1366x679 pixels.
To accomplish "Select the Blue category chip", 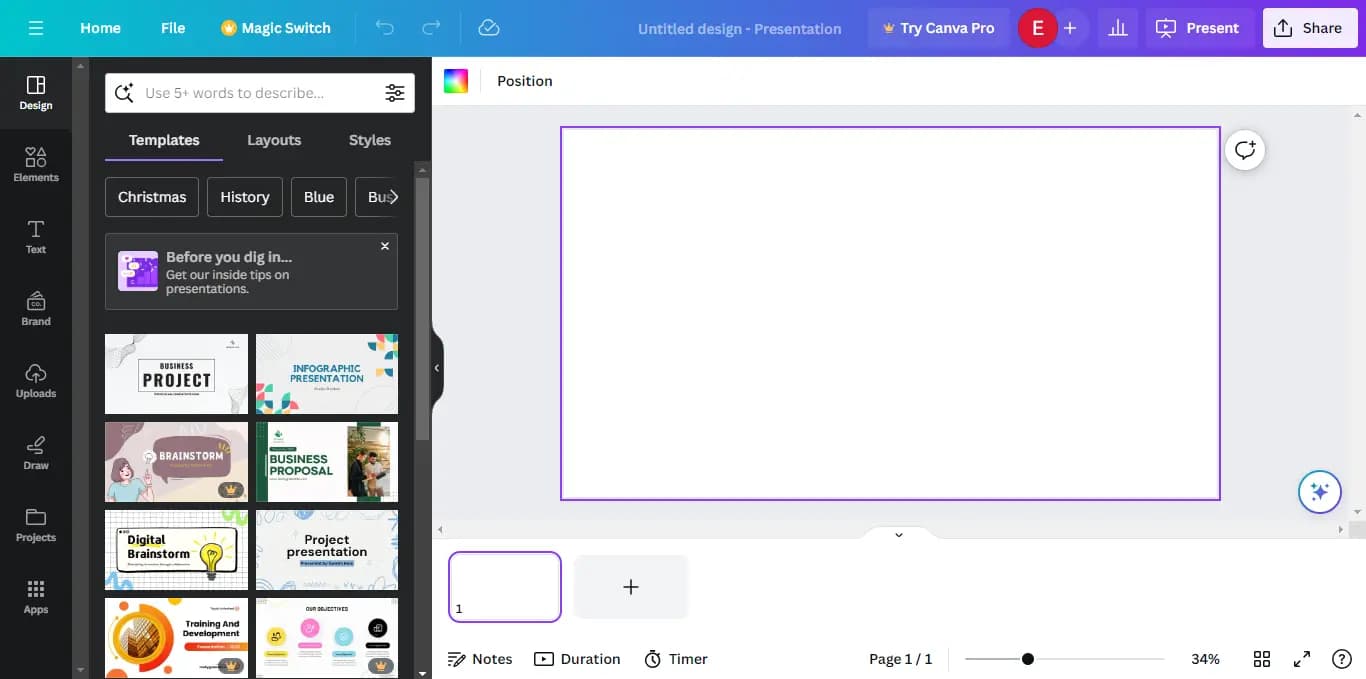I will click(x=319, y=197).
